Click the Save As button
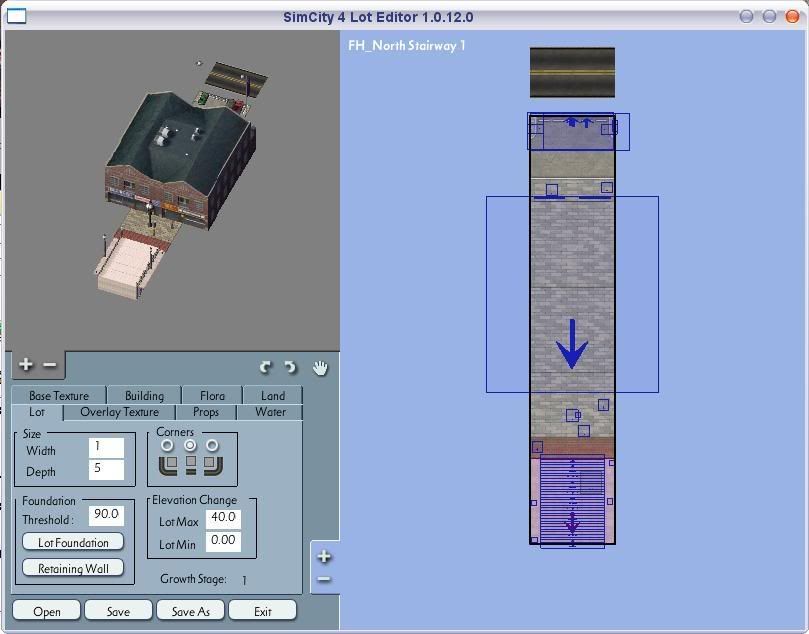Viewport: 809px width, 634px height. [190, 611]
